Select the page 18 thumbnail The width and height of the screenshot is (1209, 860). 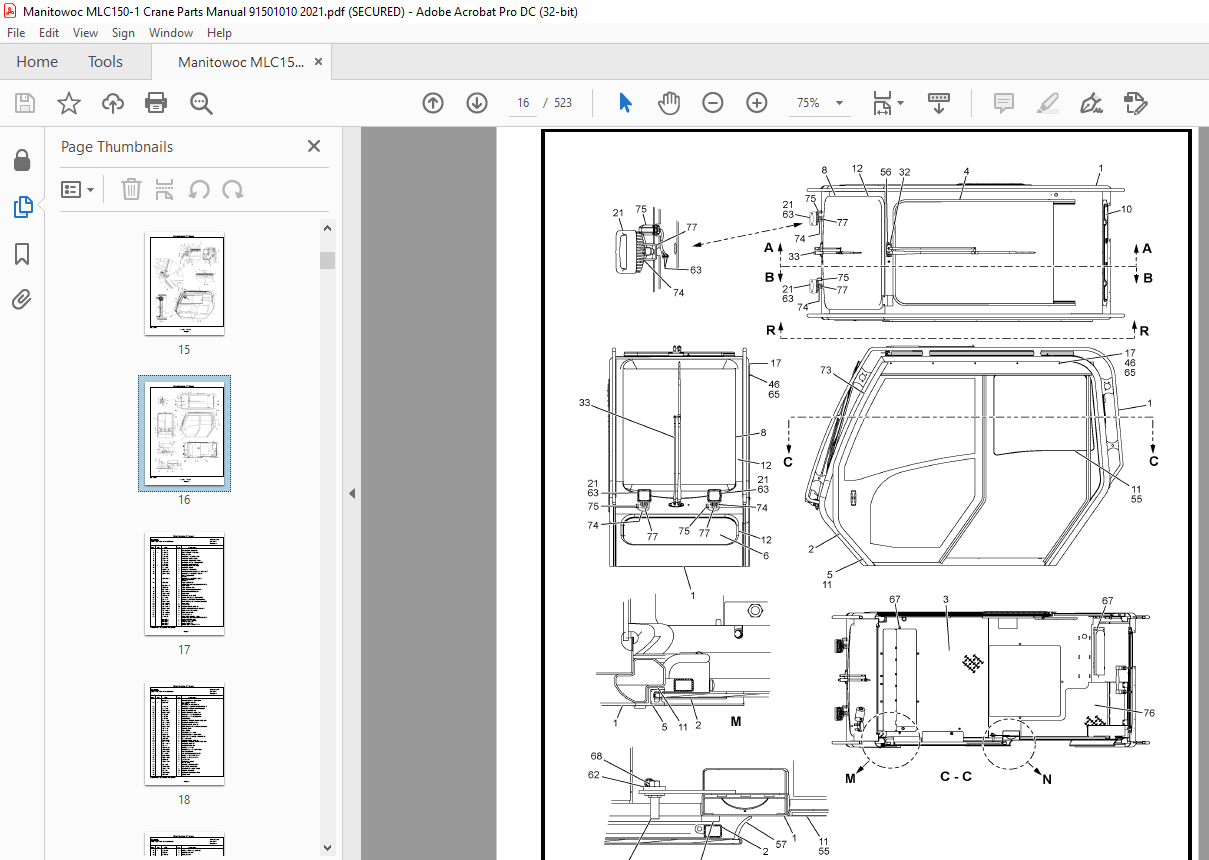184,735
